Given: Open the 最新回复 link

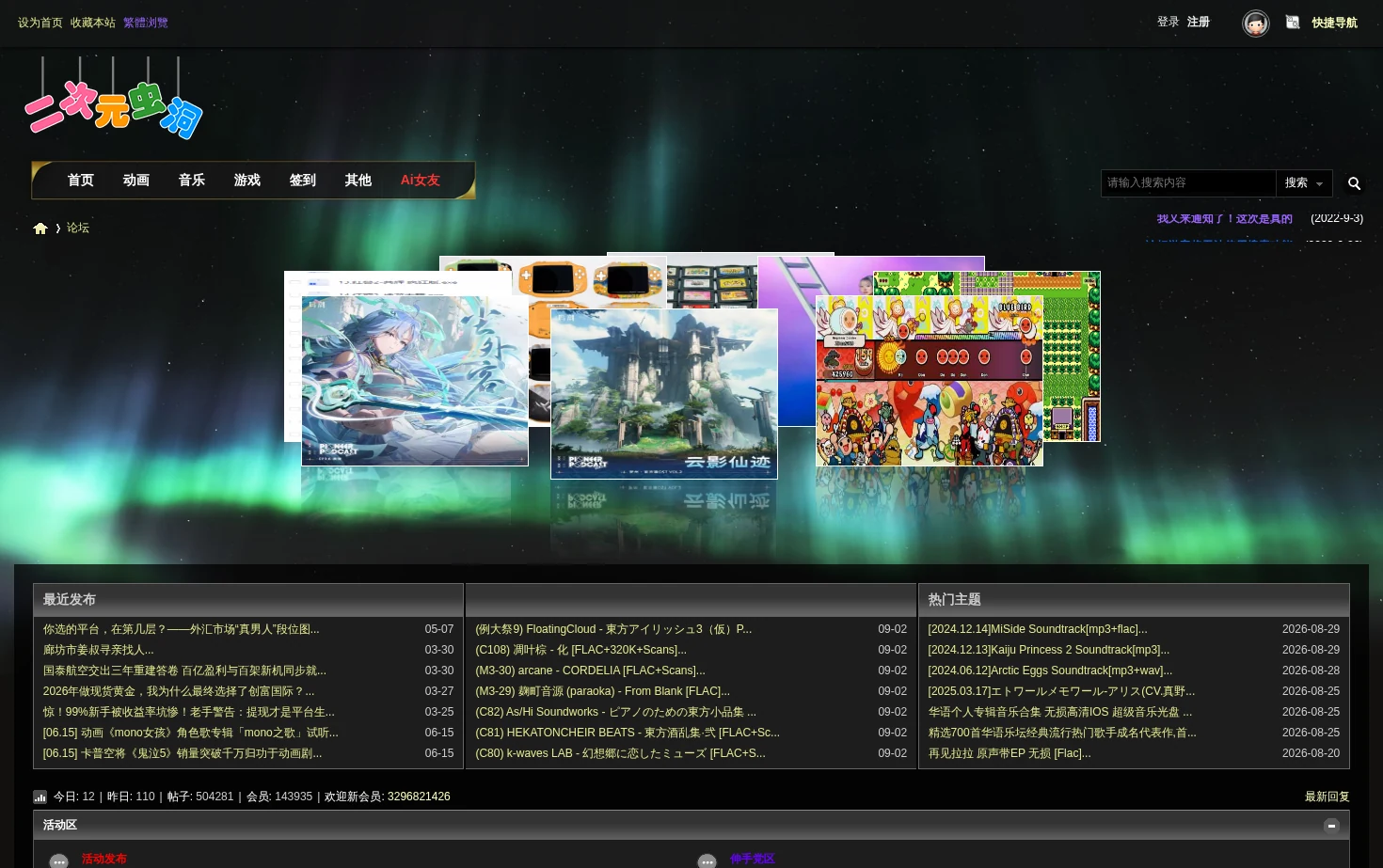Looking at the screenshot, I should point(1327,797).
